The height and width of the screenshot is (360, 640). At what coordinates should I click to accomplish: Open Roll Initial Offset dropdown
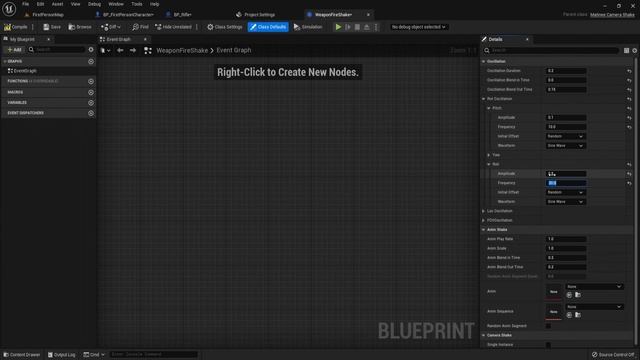click(566, 192)
